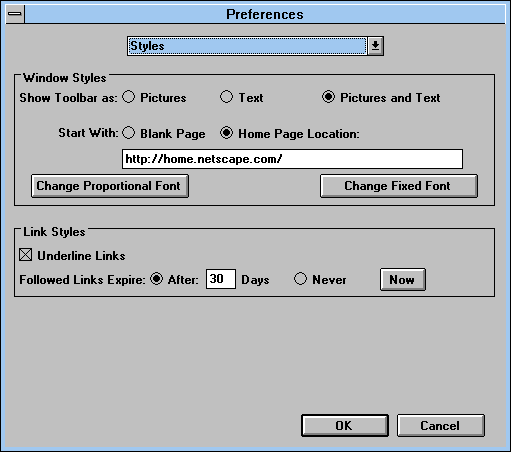Choose Home Page Location radio button
This screenshot has height=452, width=511.
[226, 133]
